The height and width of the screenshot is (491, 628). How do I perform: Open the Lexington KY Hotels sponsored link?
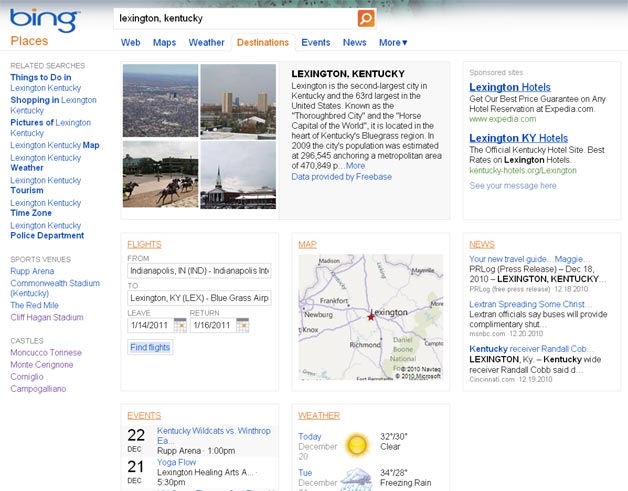coord(519,138)
